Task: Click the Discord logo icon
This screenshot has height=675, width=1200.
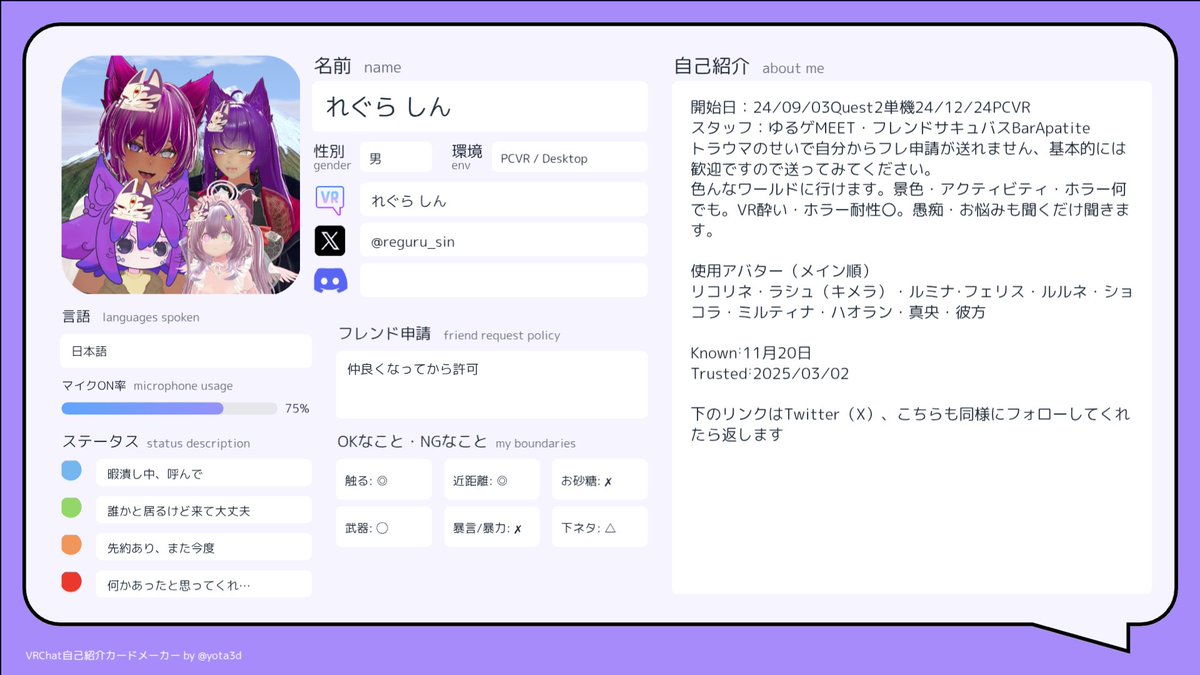Action: 331,281
